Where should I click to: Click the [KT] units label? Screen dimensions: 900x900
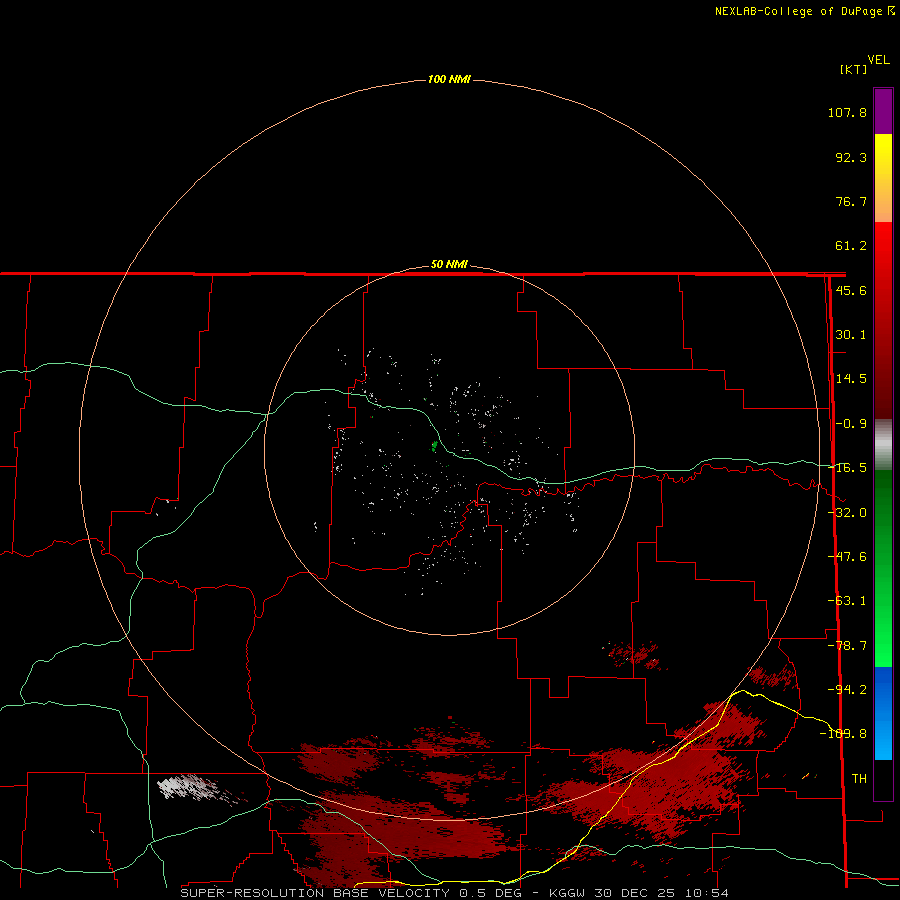[x=853, y=69]
